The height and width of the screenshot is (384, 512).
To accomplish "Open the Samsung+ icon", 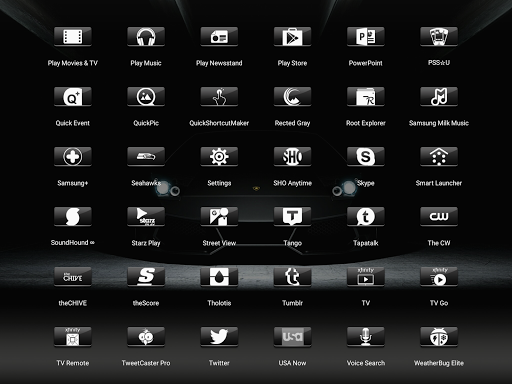I will click(73, 156).
